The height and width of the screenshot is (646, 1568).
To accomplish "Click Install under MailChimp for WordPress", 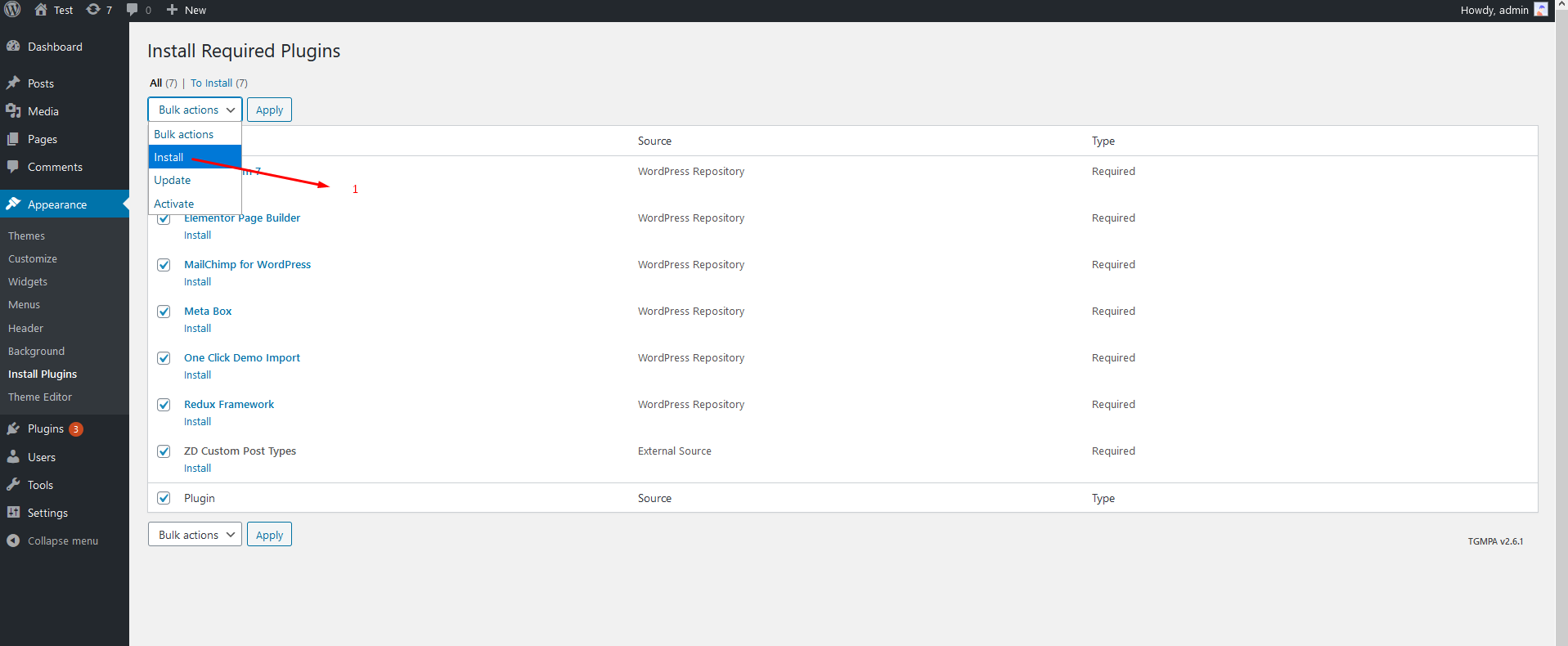I will (197, 282).
